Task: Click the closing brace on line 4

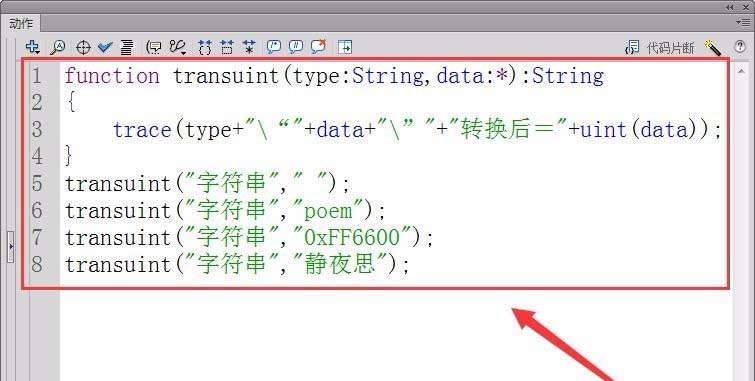Action: [x=69, y=156]
